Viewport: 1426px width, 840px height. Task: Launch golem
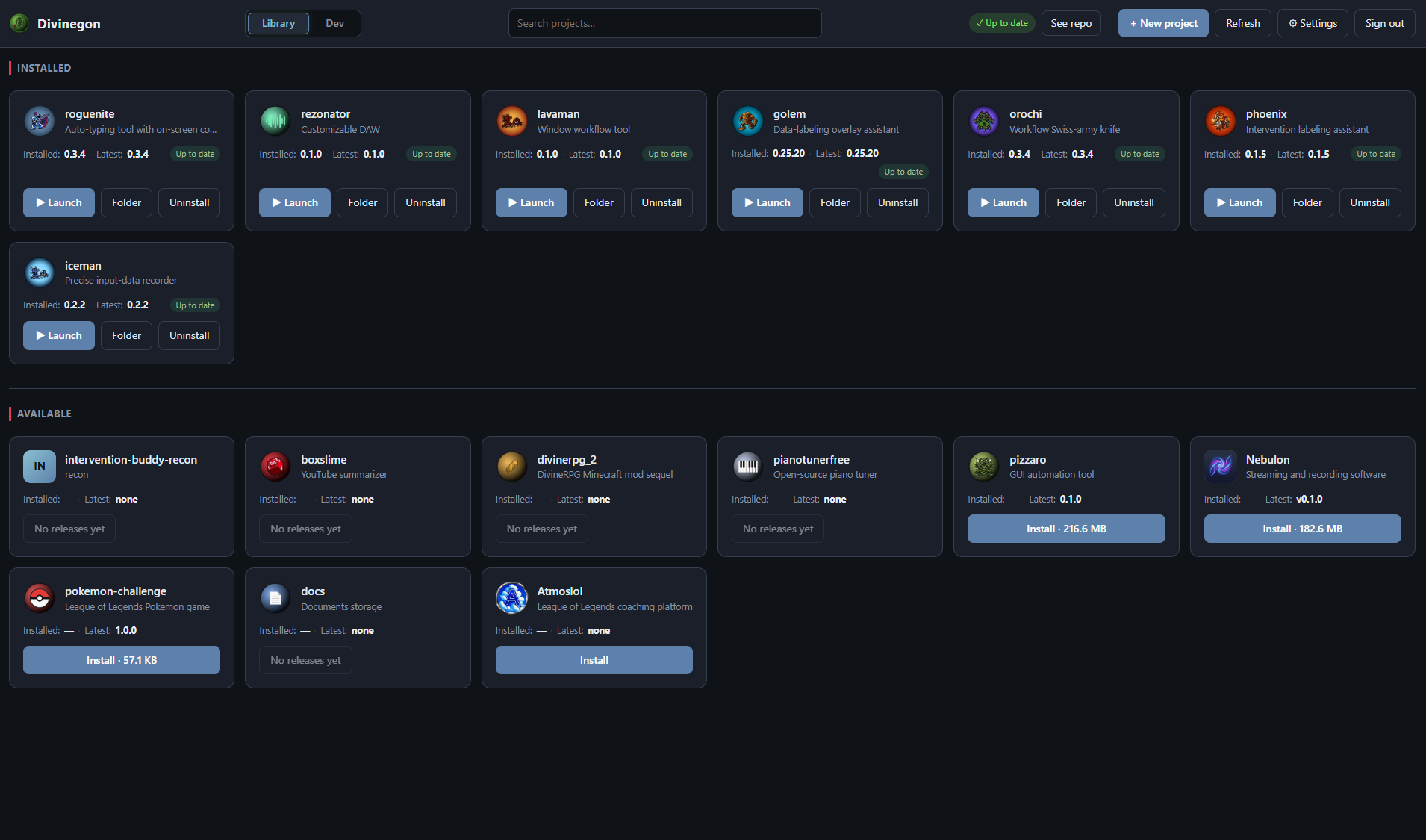pyautogui.click(x=767, y=202)
